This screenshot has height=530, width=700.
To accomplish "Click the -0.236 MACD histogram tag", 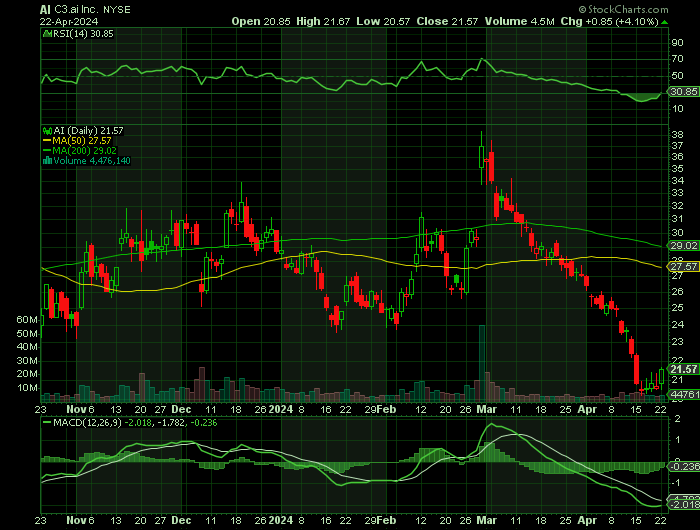I will 684,466.
